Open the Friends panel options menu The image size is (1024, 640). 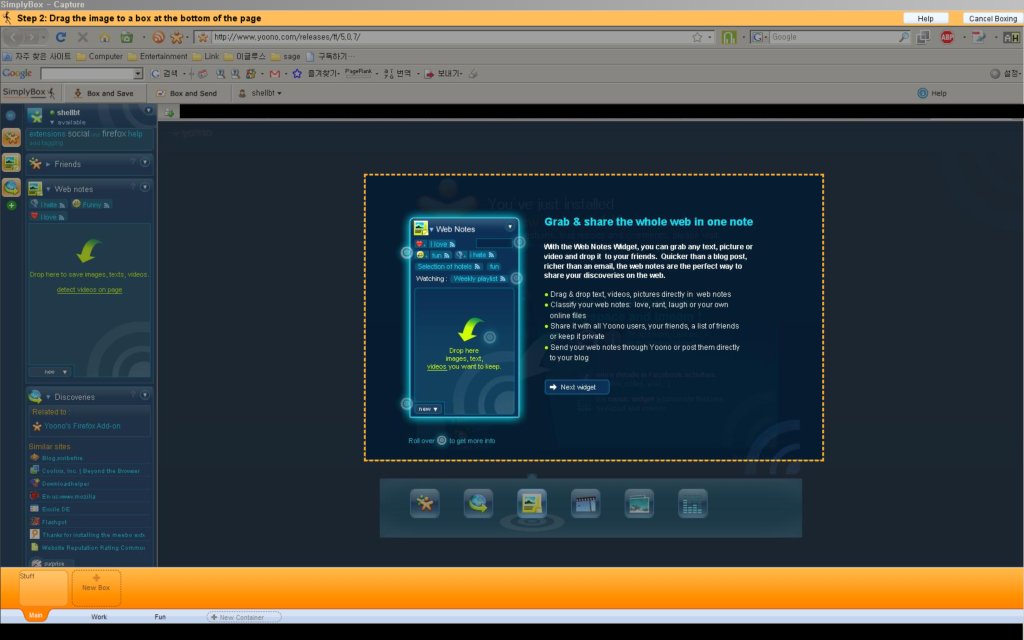click(145, 162)
